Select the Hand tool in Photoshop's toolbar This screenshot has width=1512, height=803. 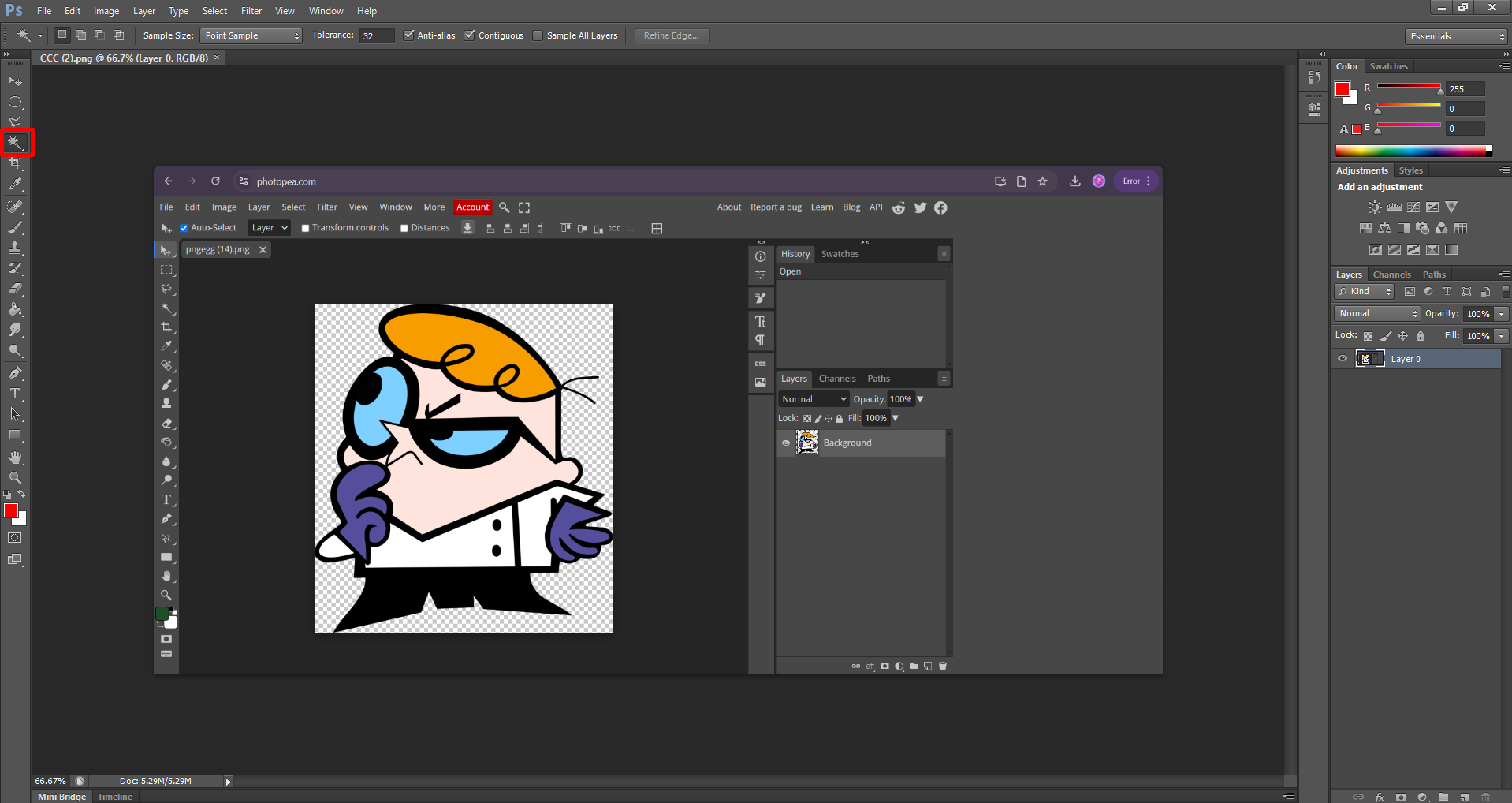(15, 458)
